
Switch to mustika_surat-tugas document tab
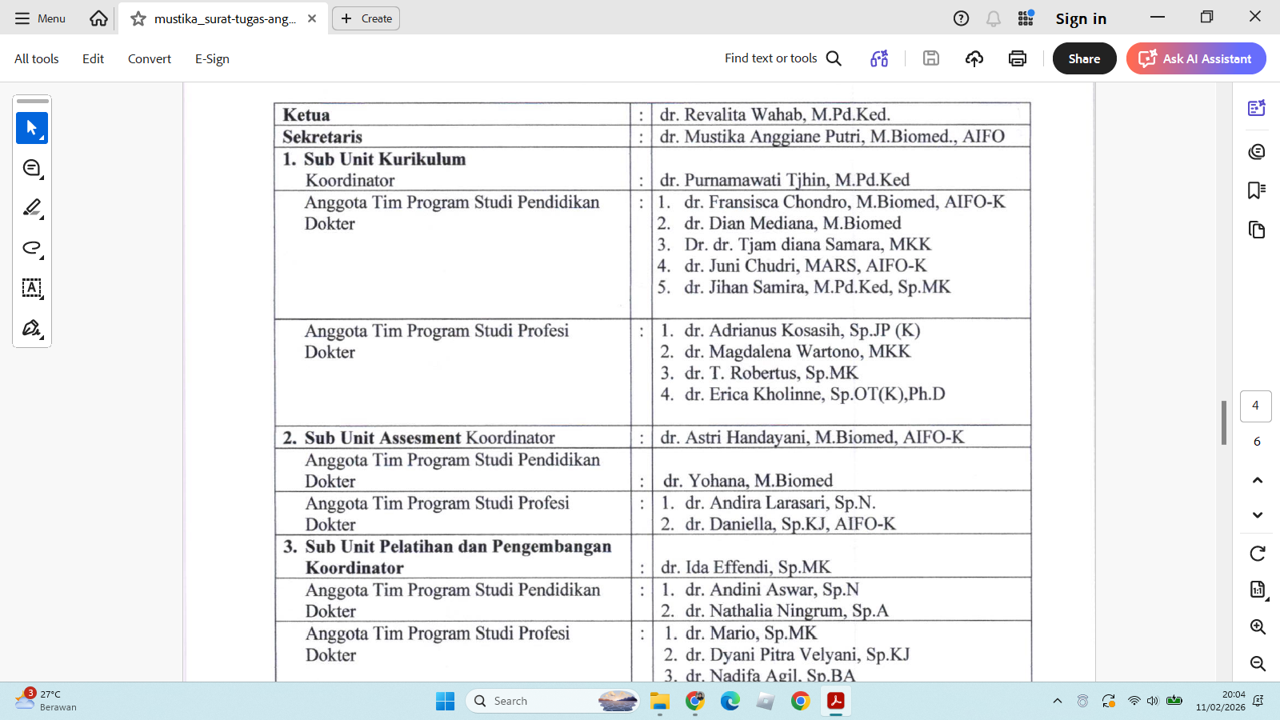click(x=224, y=19)
